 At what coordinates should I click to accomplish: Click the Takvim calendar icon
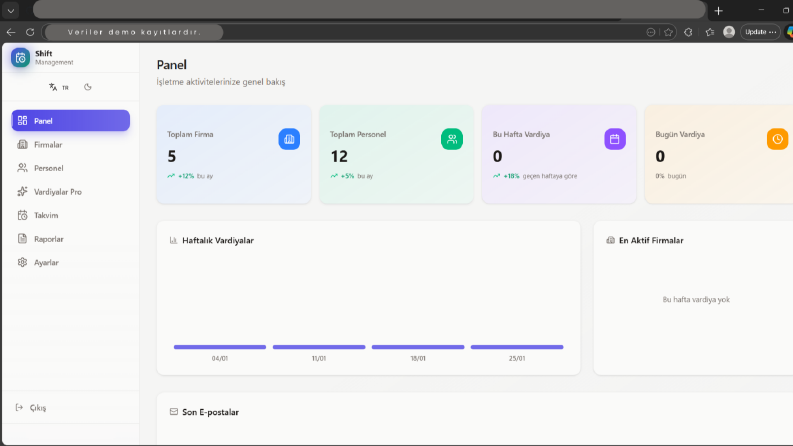tap(22, 215)
